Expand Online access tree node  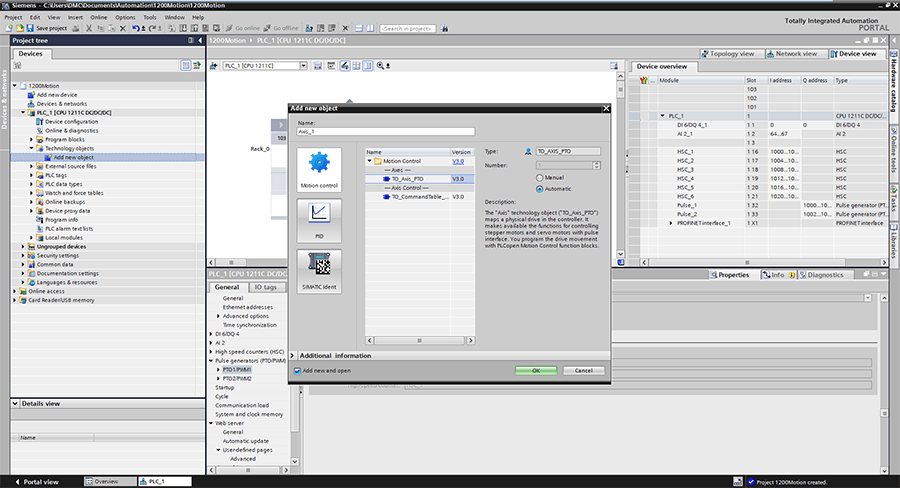[x=15, y=291]
